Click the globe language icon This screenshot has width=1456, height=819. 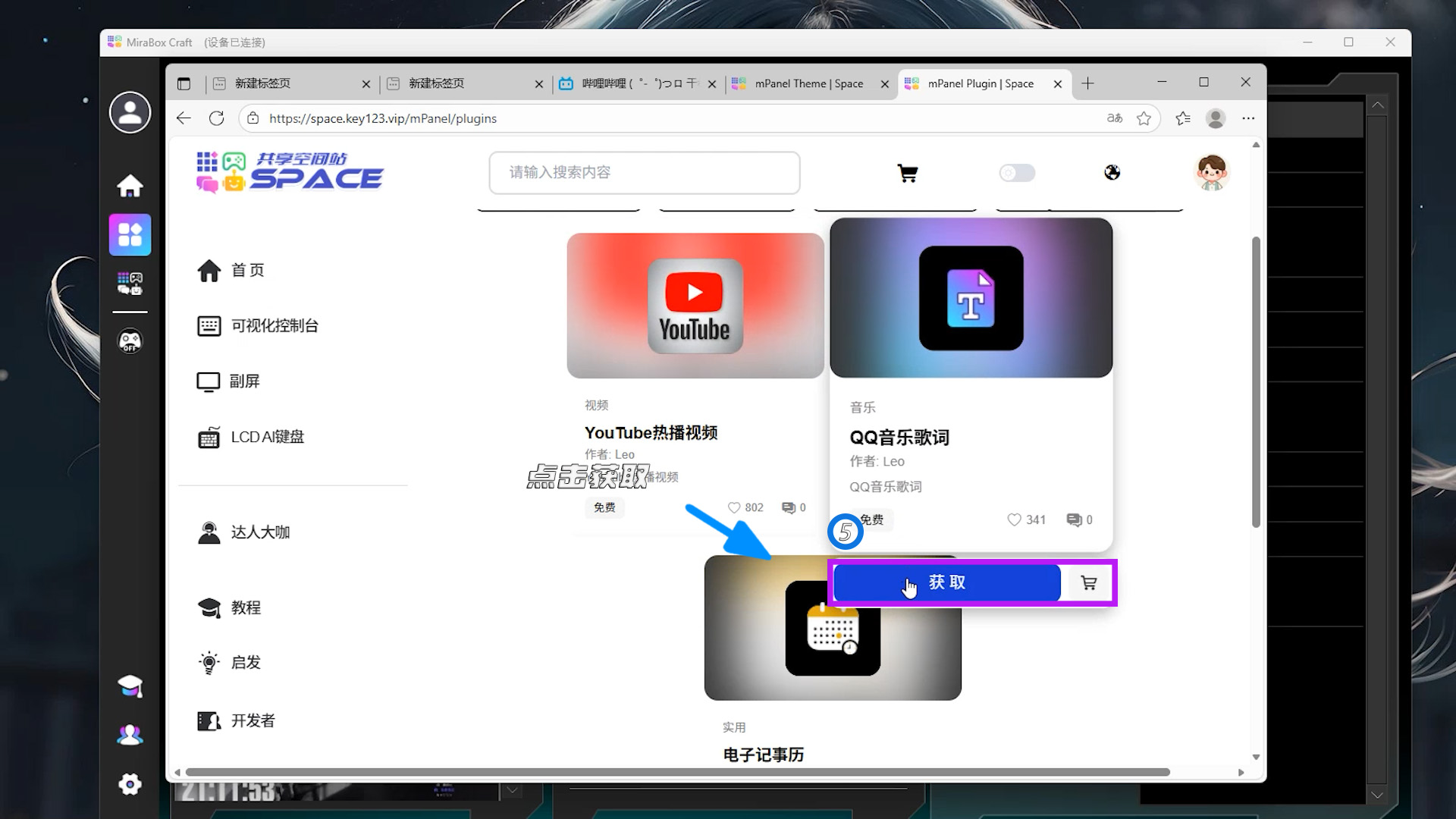click(1112, 173)
